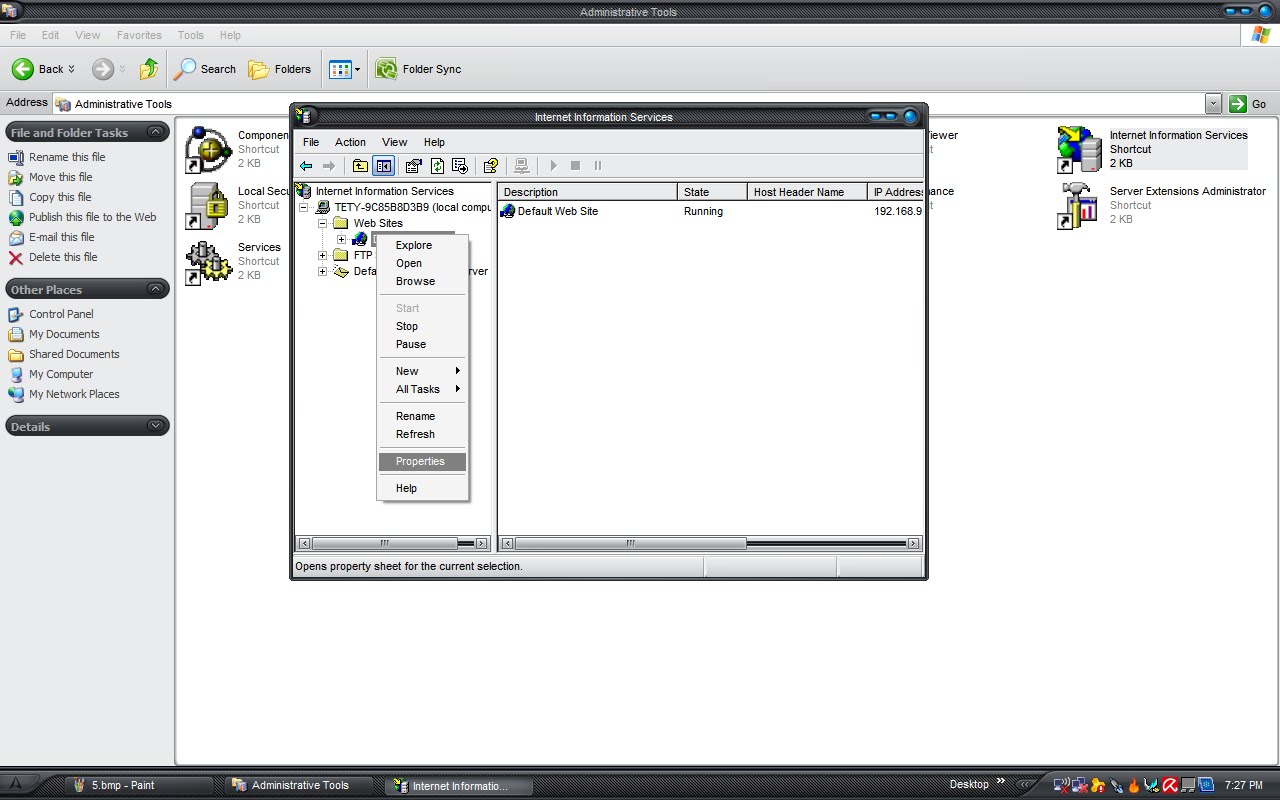Click the Component Services shortcut icon
Image resolution: width=1280 pixels, height=800 pixels.
[208, 149]
